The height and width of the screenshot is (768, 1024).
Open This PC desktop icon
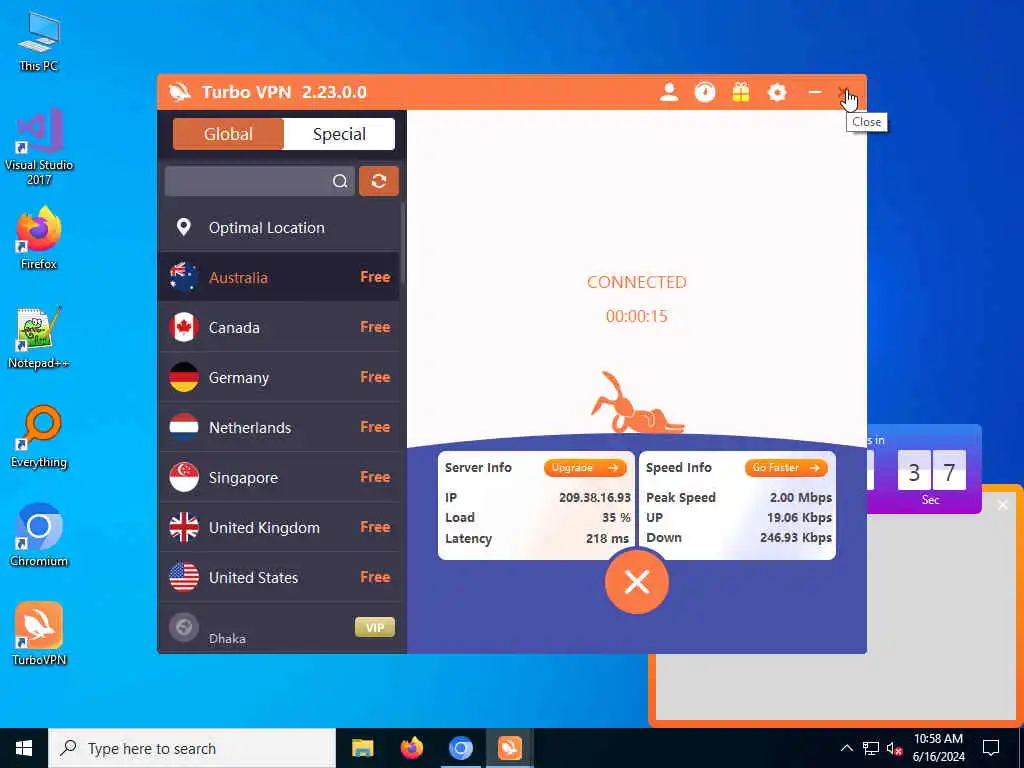point(39,41)
